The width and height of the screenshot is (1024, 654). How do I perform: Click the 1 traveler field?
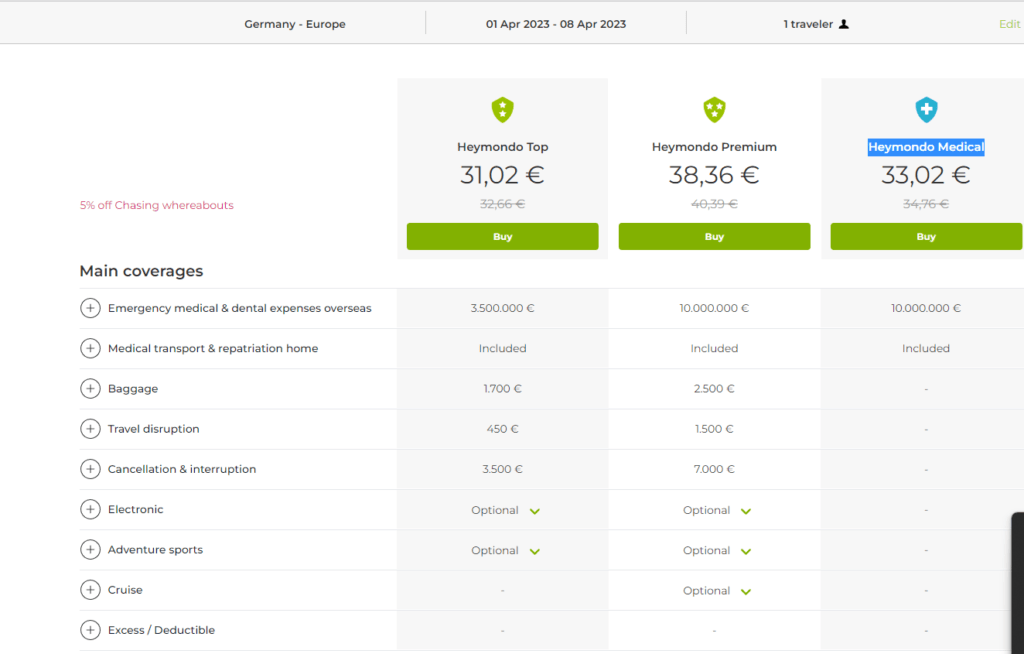pyautogui.click(x=816, y=24)
